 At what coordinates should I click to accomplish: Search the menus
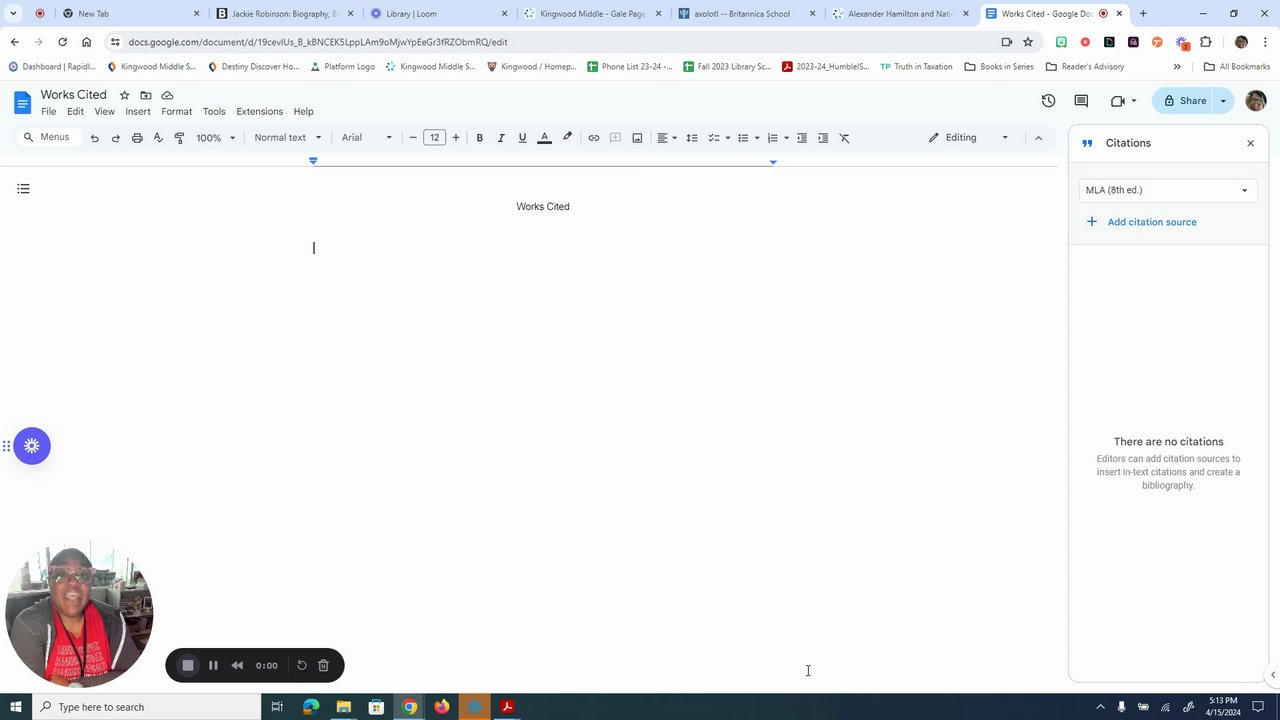47,137
